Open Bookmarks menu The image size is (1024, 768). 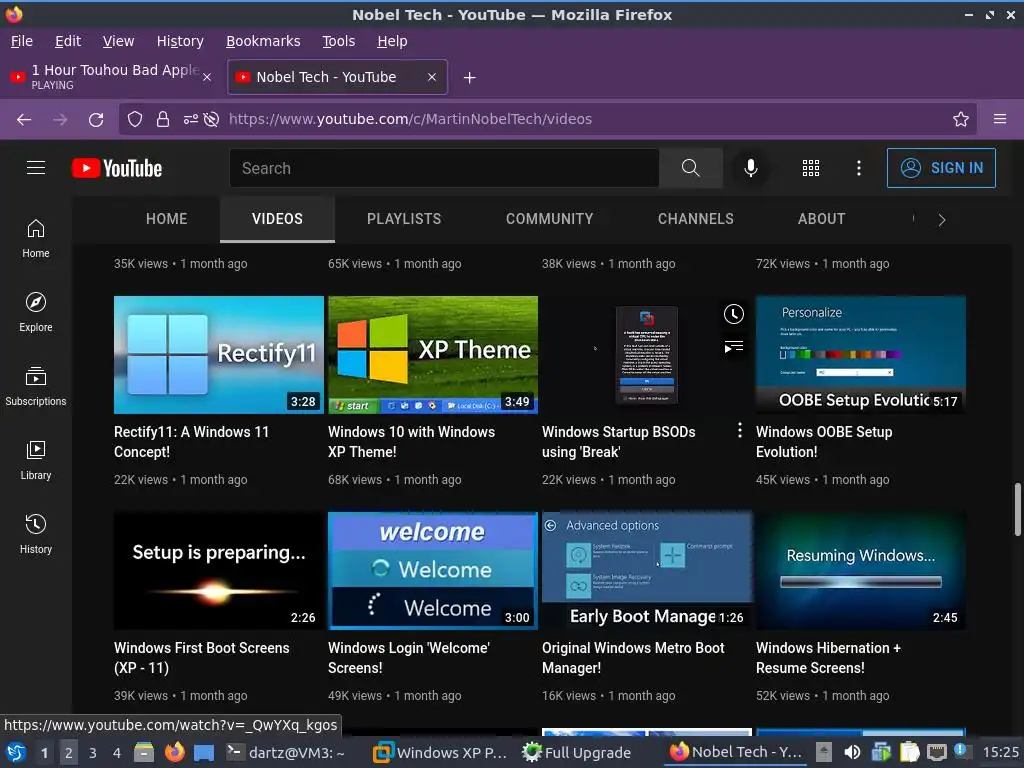(x=263, y=41)
